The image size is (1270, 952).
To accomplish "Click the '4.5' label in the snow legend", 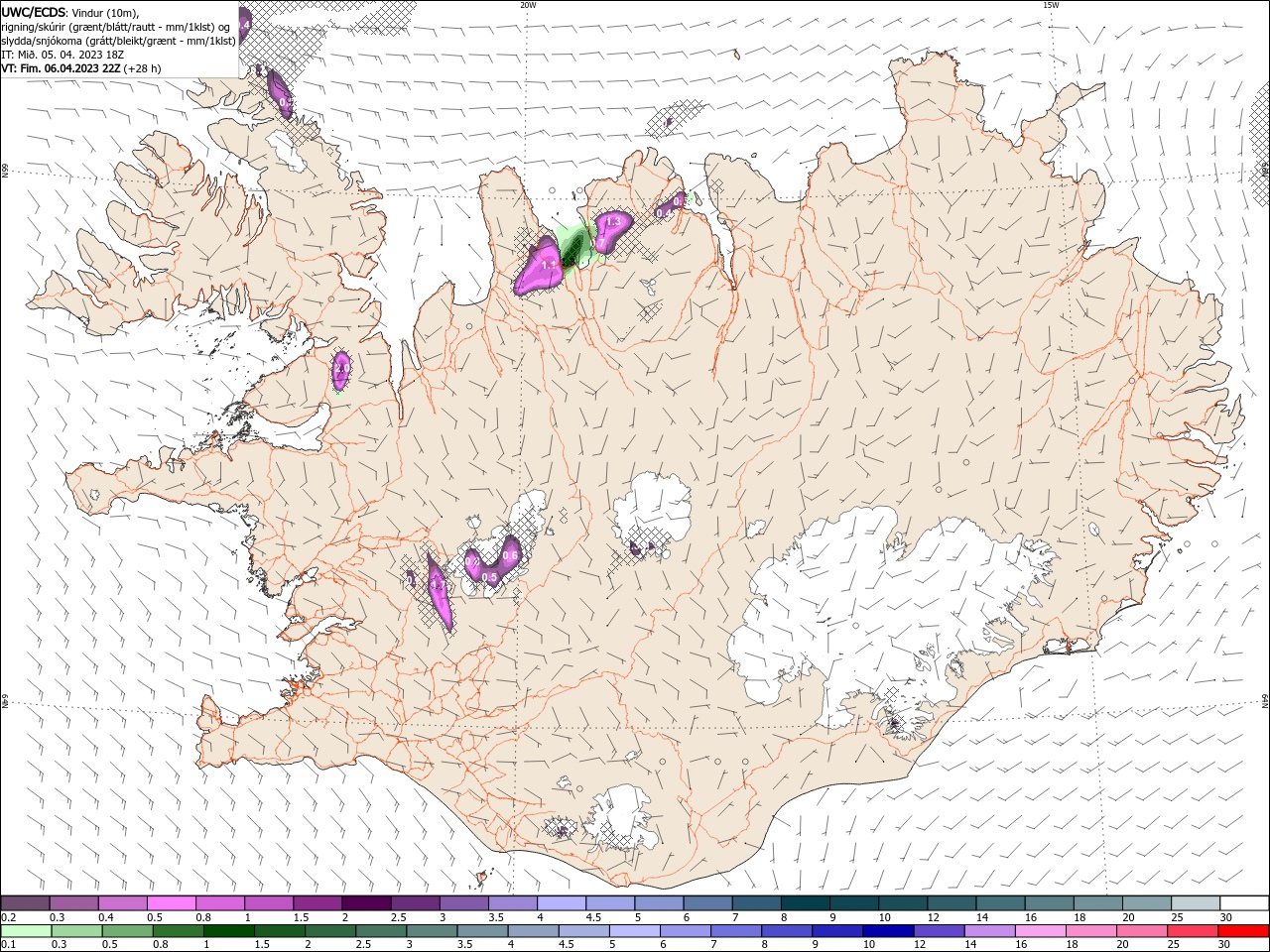I will click(593, 917).
